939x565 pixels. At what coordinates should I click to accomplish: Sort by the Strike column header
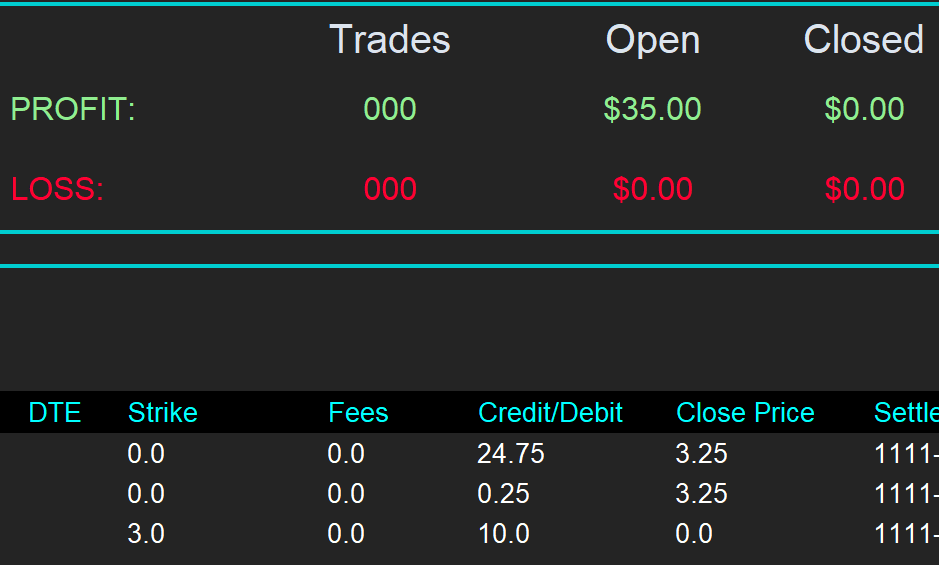click(163, 413)
